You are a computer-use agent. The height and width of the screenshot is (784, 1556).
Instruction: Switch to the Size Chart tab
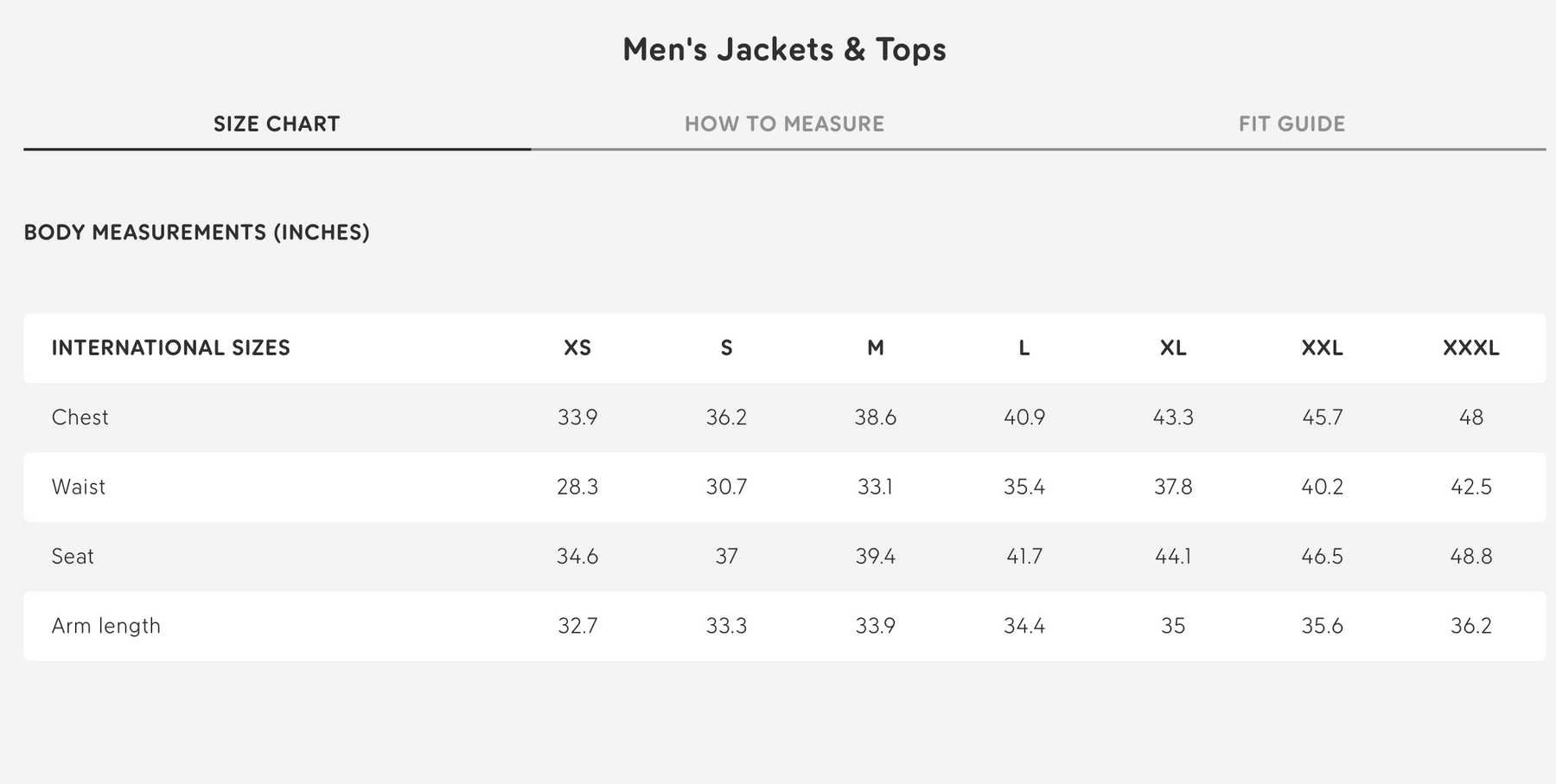(277, 124)
